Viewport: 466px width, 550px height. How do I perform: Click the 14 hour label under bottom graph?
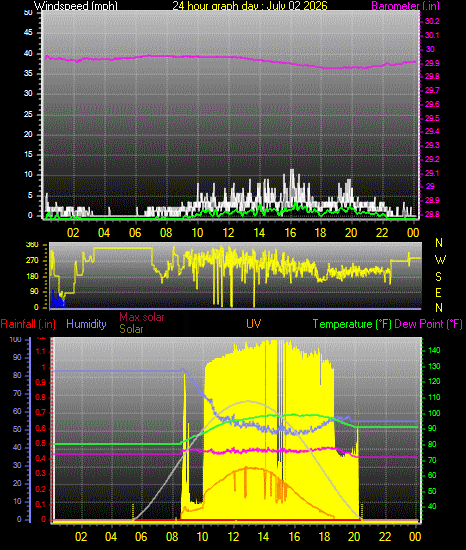click(263, 537)
